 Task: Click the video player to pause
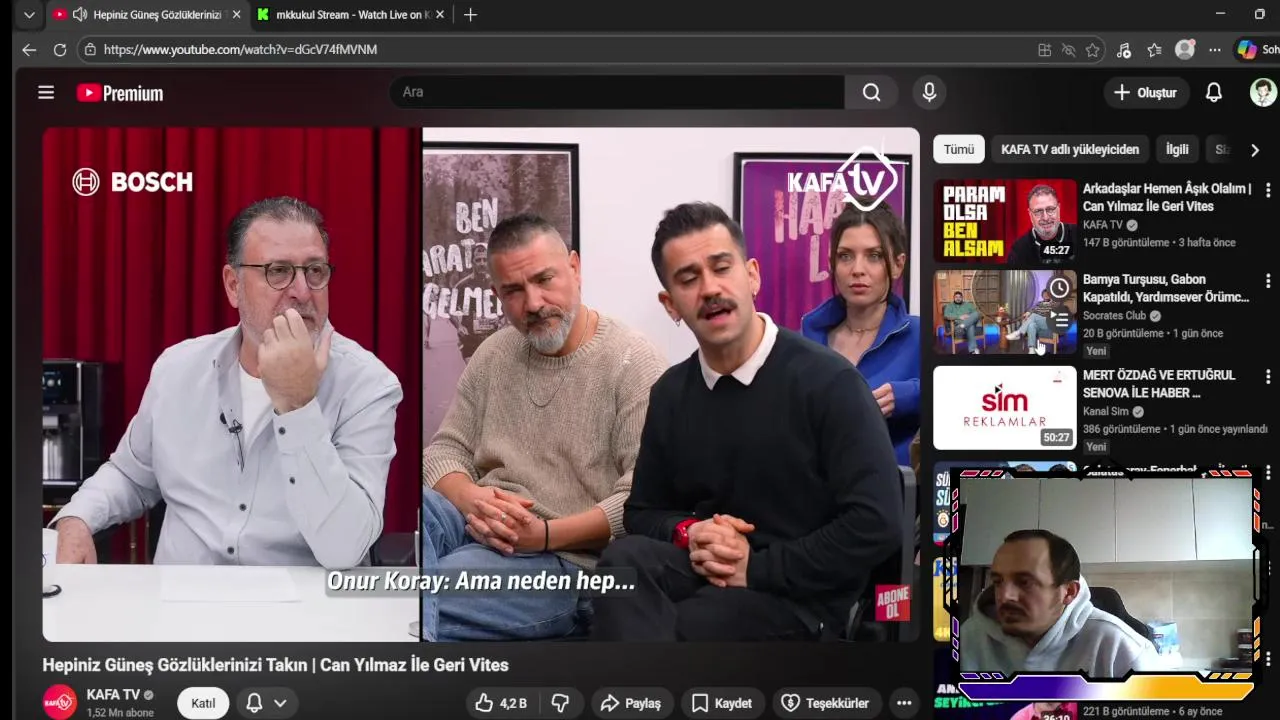click(481, 384)
